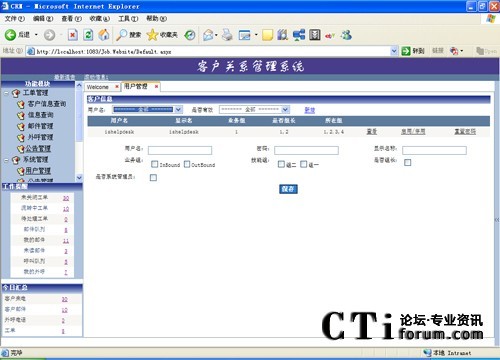Tick the InBound checkbox
The width and height of the screenshot is (500, 360).
154,164
